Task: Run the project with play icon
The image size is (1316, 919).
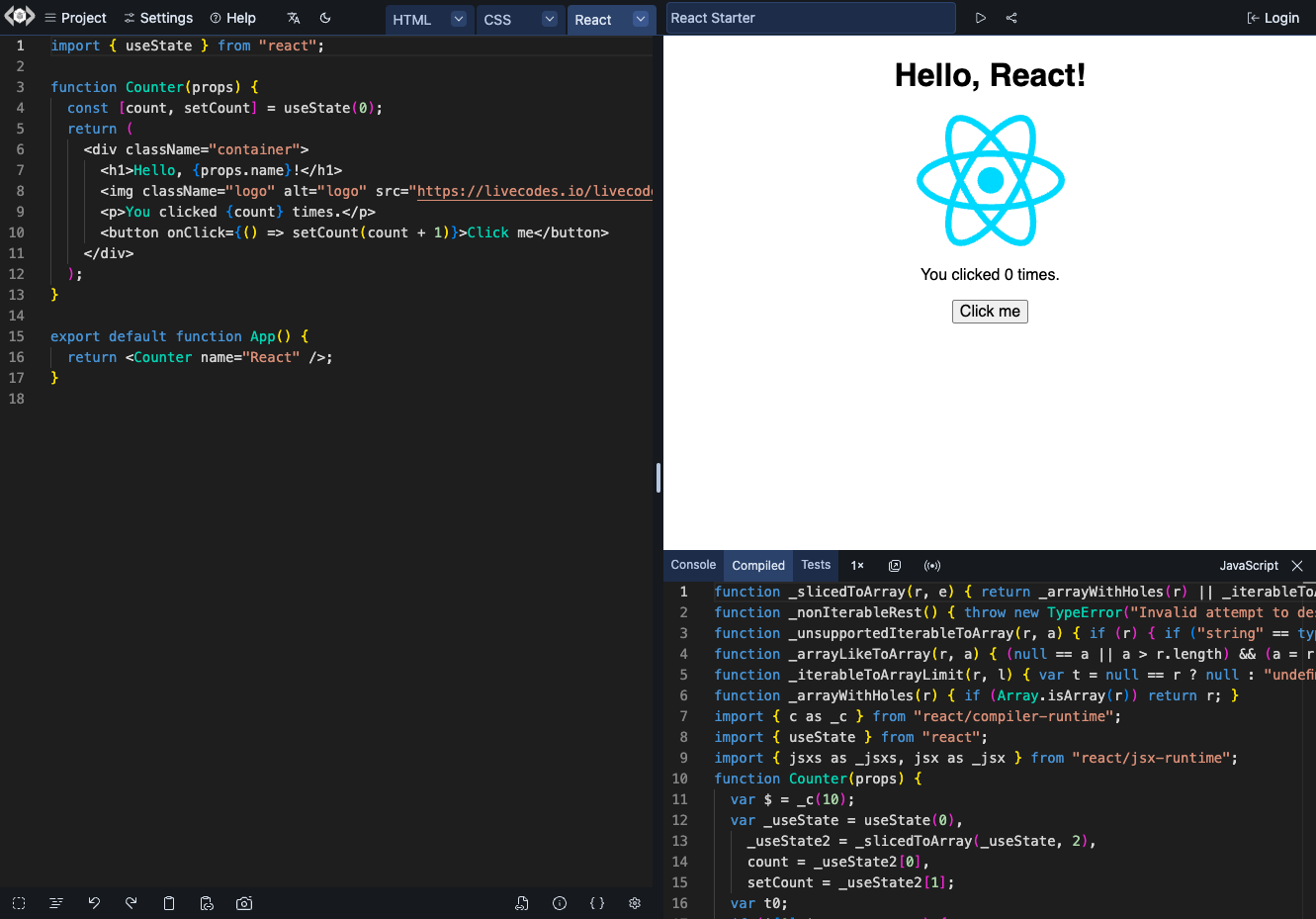Action: coord(981,18)
